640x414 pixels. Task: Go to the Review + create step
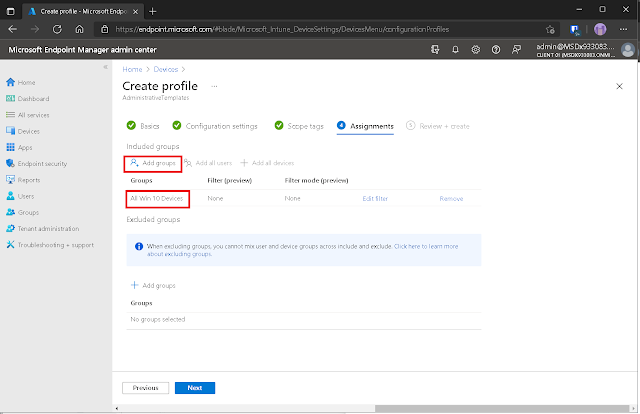[x=438, y=126]
